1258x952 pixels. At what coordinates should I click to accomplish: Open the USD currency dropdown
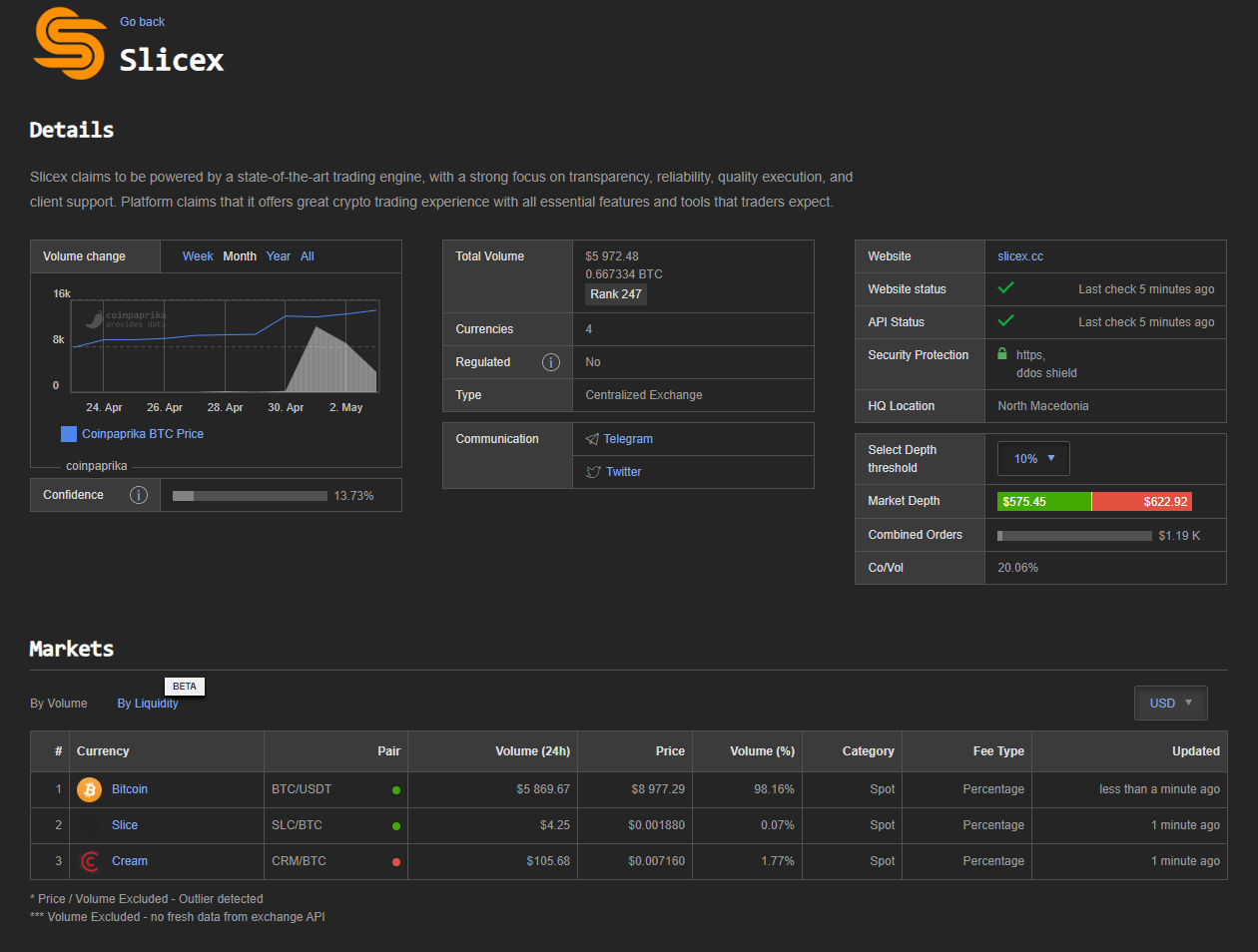(x=1171, y=703)
